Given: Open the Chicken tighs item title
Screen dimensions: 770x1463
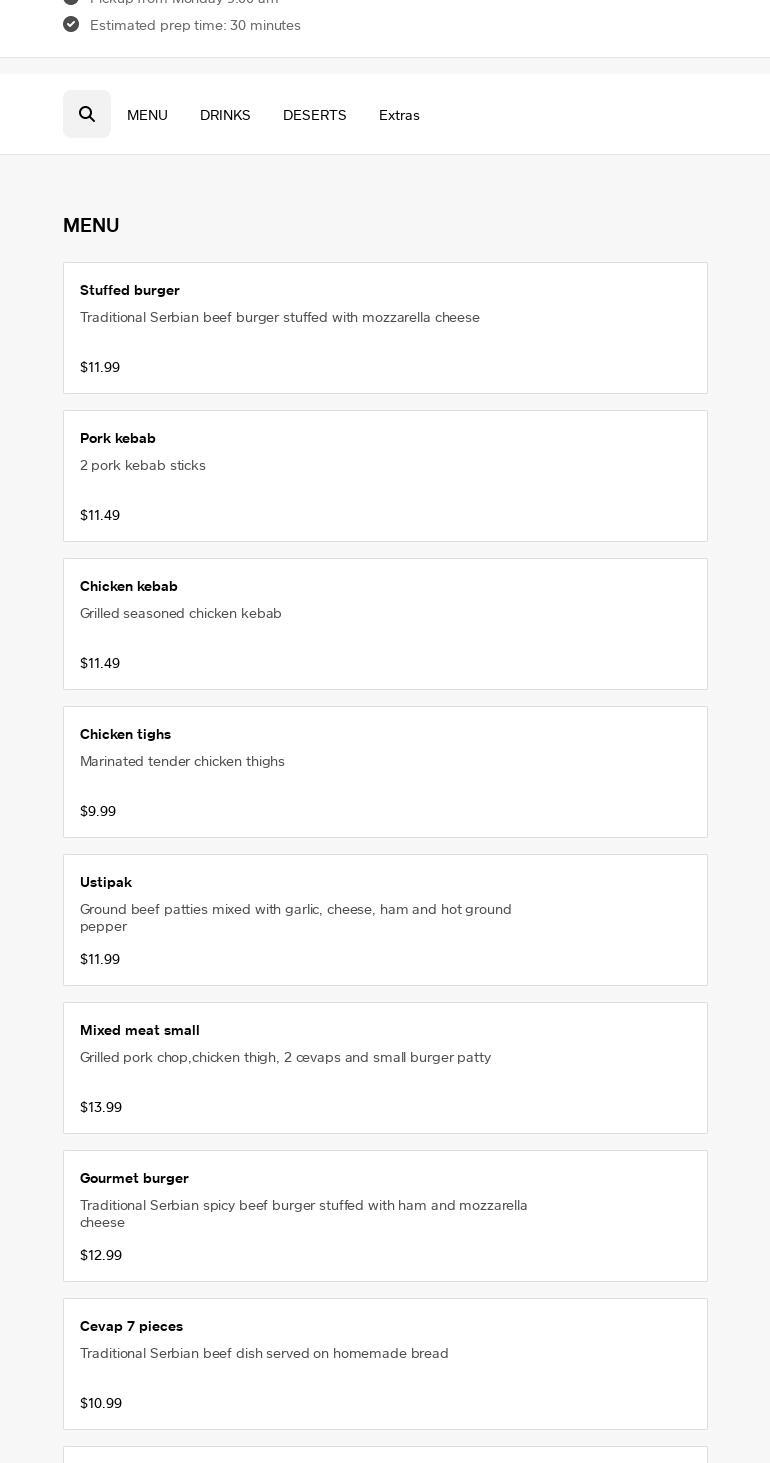Looking at the screenshot, I should [125, 734].
